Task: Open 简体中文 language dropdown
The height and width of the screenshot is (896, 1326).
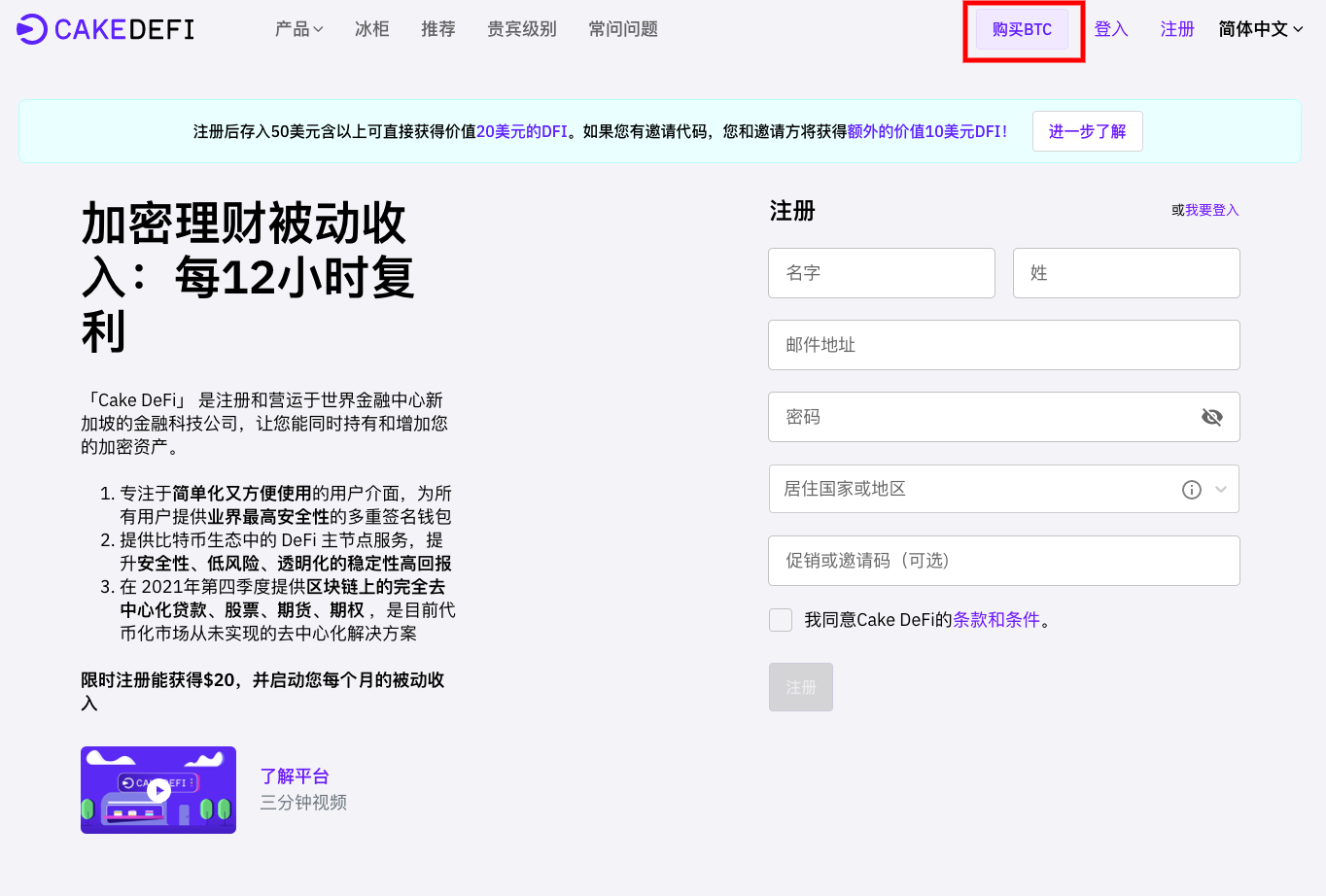Action: pos(1261,29)
